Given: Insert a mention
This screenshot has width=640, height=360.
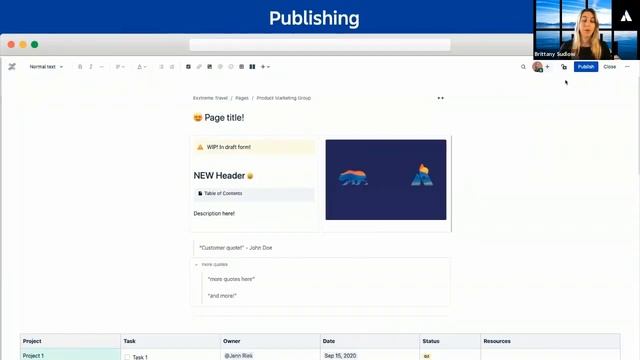Looking at the screenshot, I should click(x=220, y=67).
